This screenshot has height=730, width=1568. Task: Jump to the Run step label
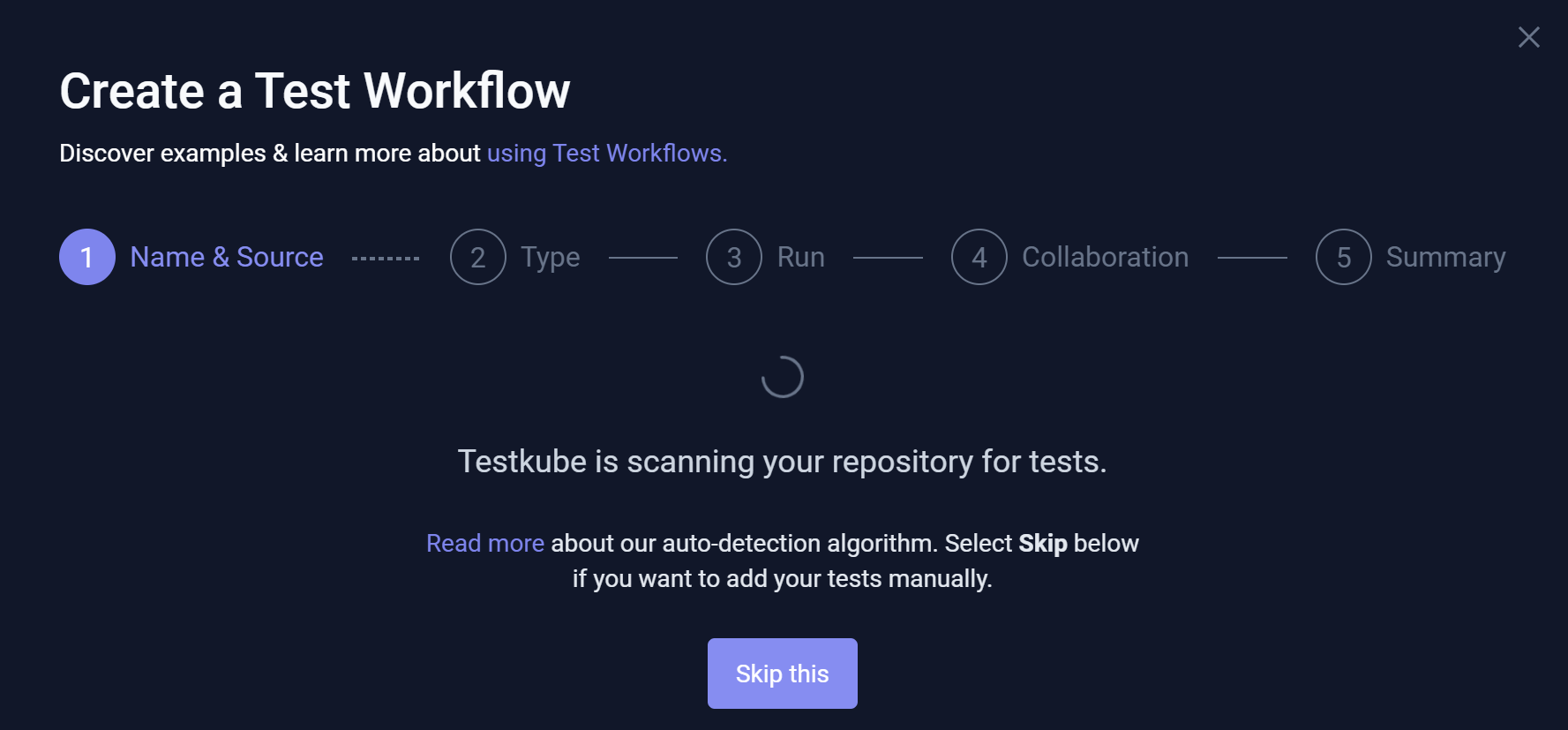click(800, 257)
